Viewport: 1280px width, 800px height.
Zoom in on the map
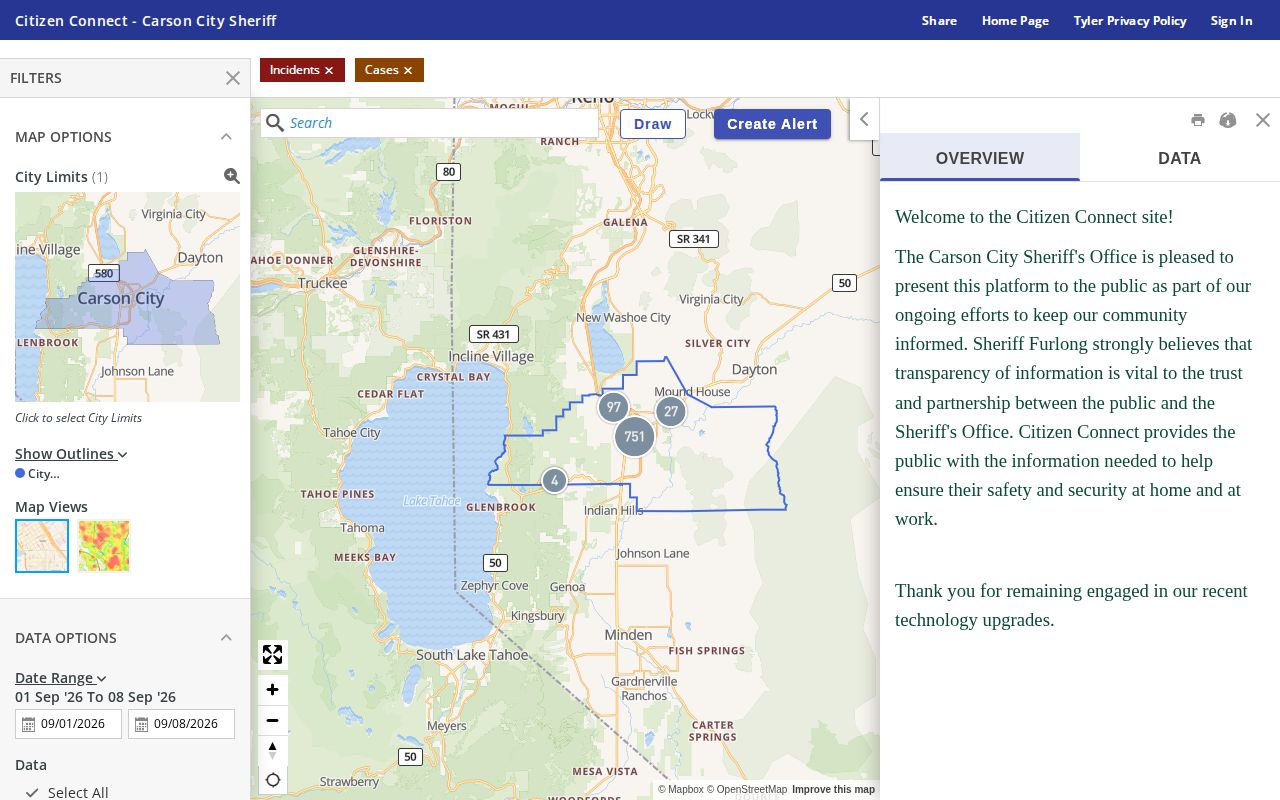tap(272, 690)
